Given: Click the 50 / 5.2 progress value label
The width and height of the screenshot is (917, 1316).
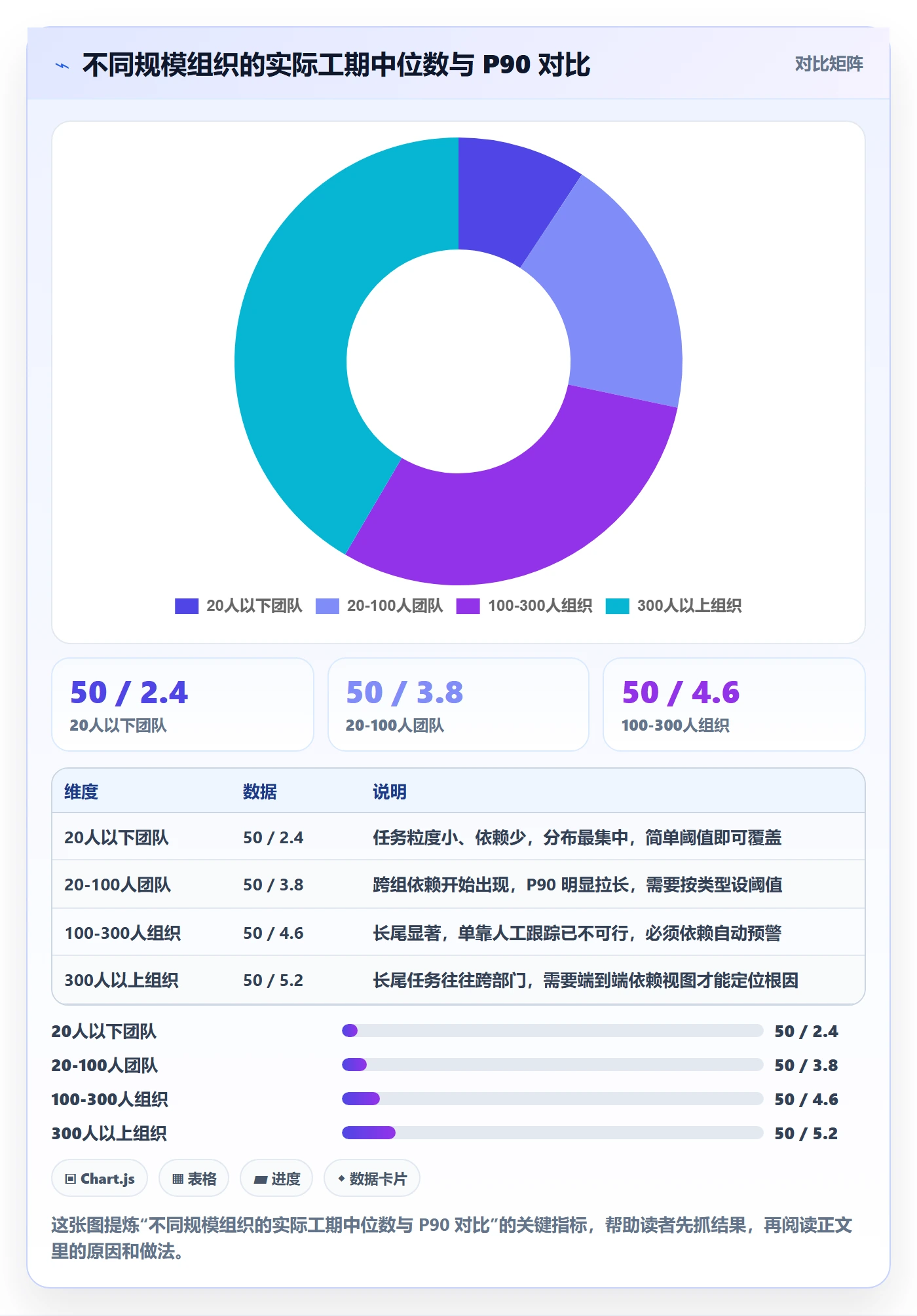Looking at the screenshot, I should pos(806,1133).
